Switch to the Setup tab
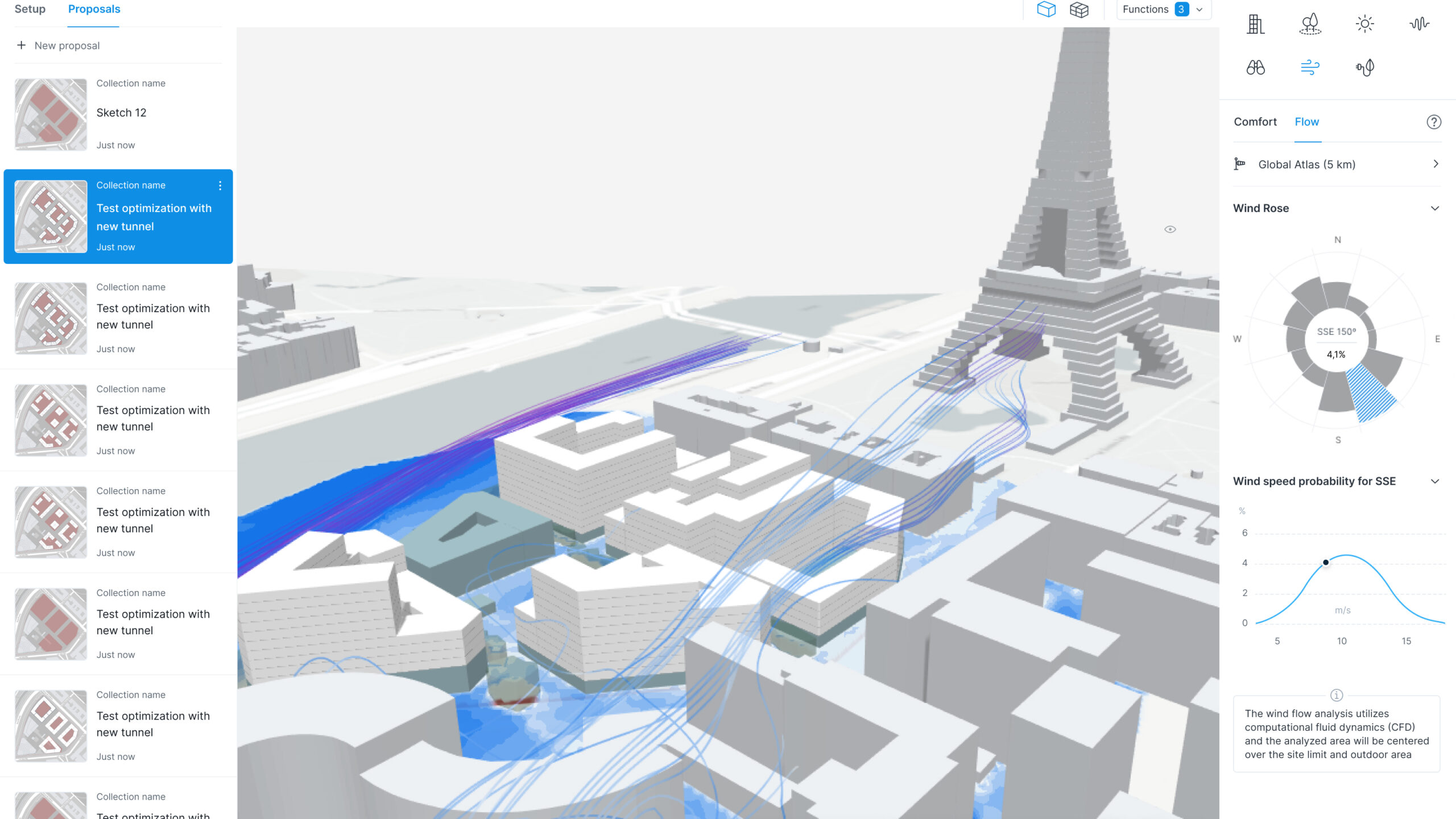 [x=30, y=9]
